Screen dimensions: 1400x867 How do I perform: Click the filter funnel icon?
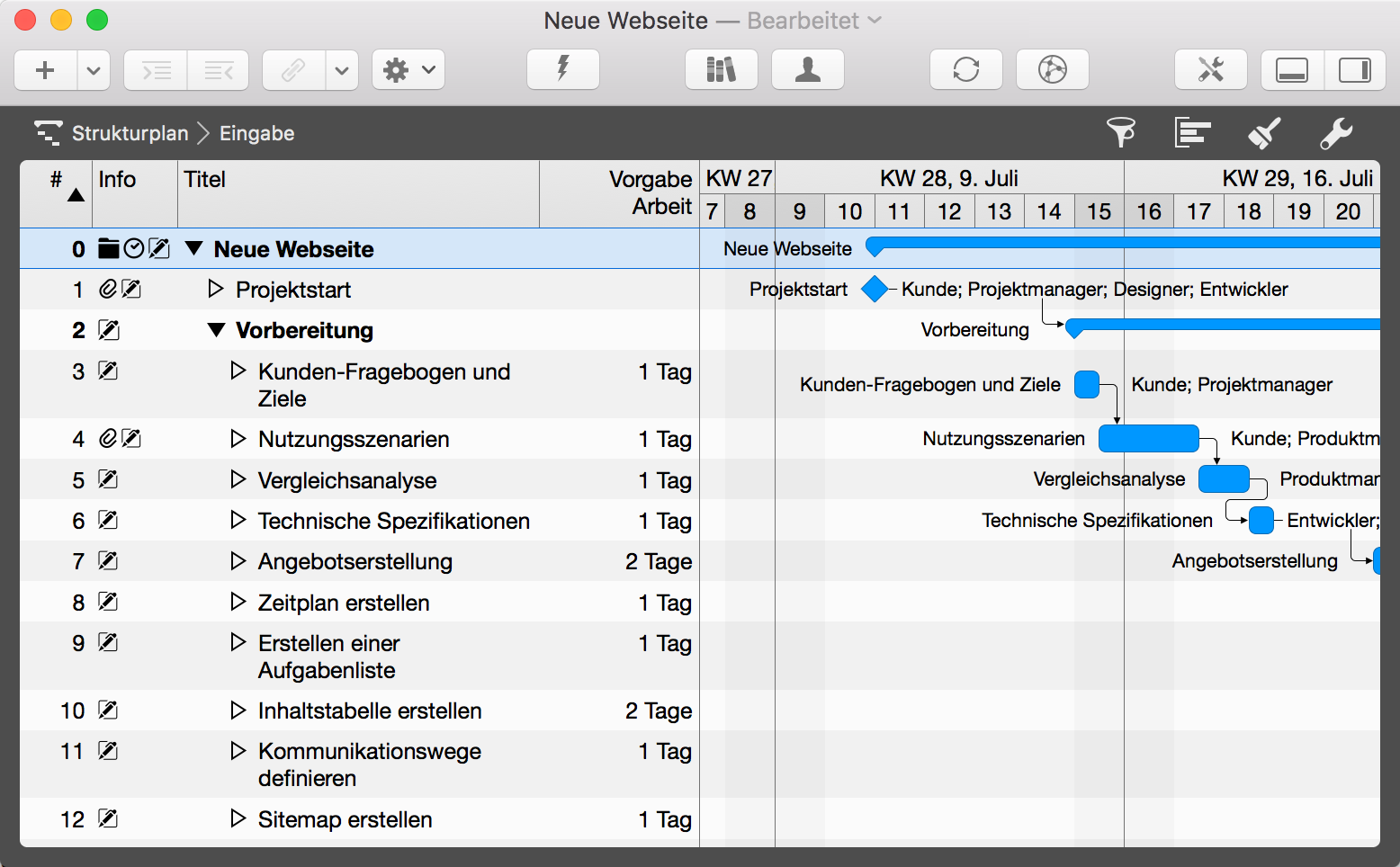pyautogui.click(x=1121, y=132)
